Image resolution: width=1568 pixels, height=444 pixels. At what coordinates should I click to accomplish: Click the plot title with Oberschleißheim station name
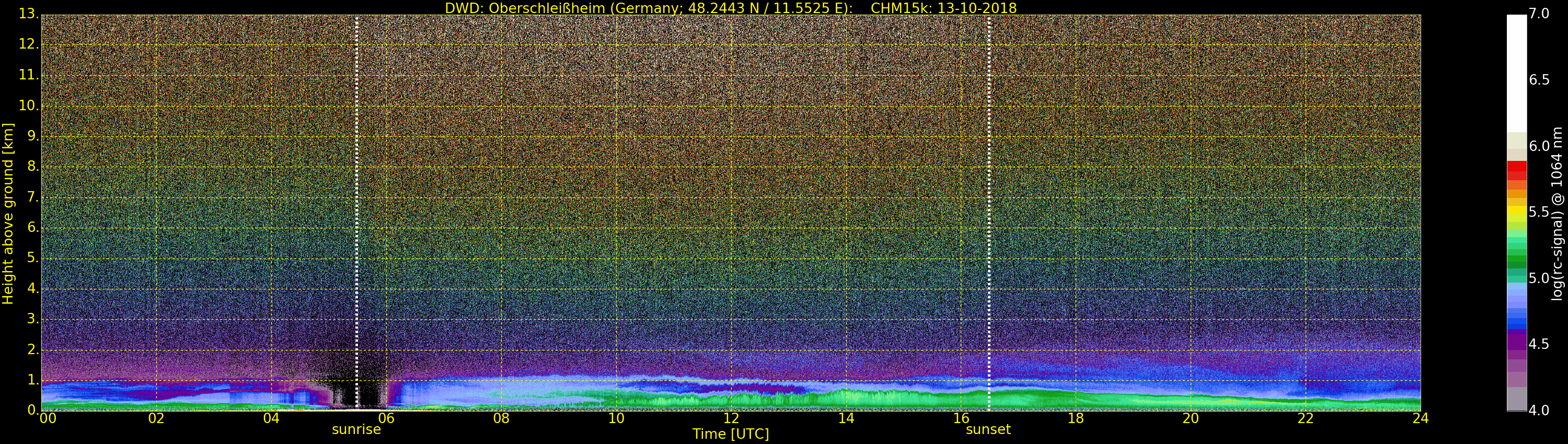pyautogui.click(x=731, y=8)
